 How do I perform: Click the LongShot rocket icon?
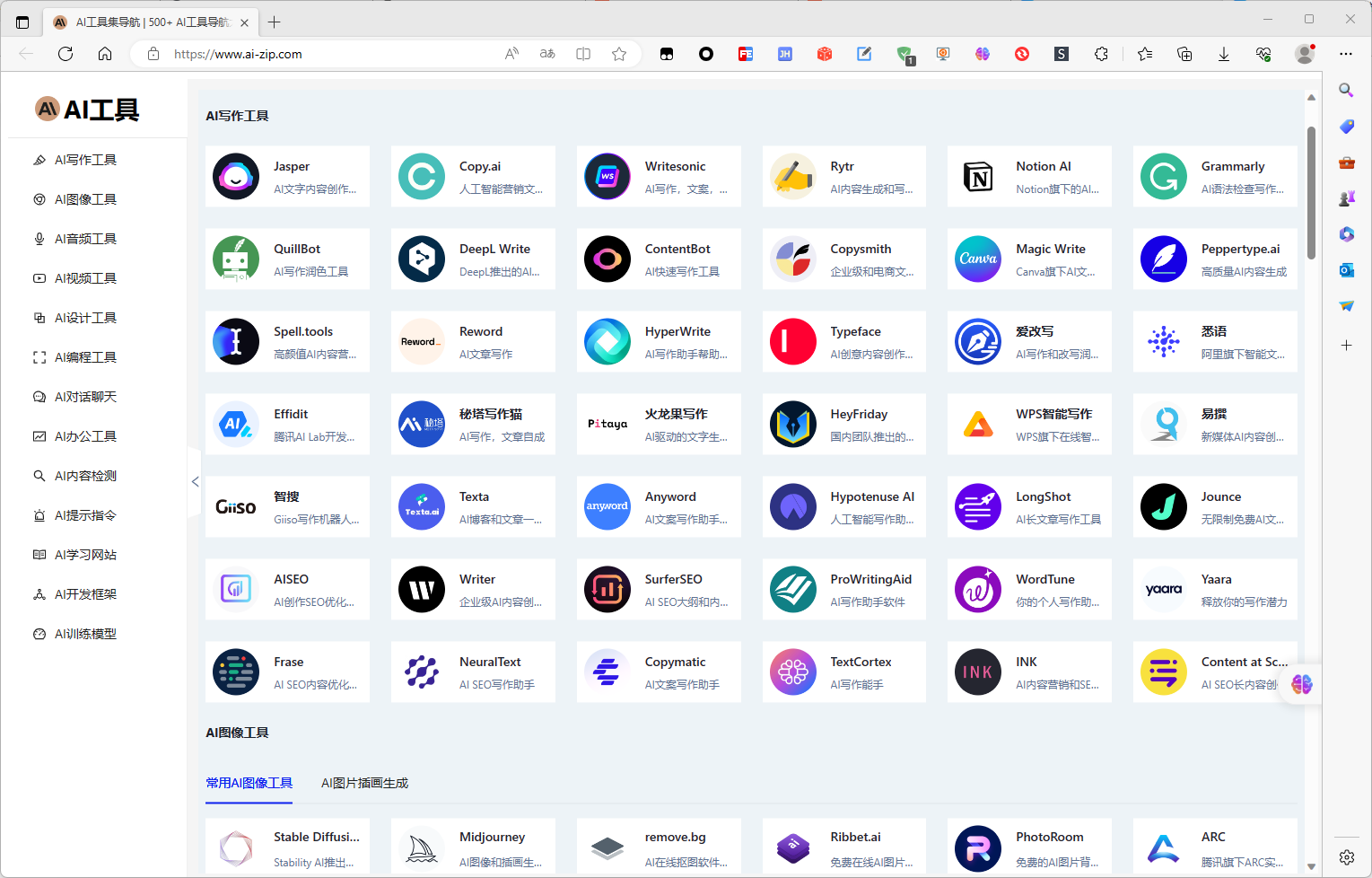(978, 507)
